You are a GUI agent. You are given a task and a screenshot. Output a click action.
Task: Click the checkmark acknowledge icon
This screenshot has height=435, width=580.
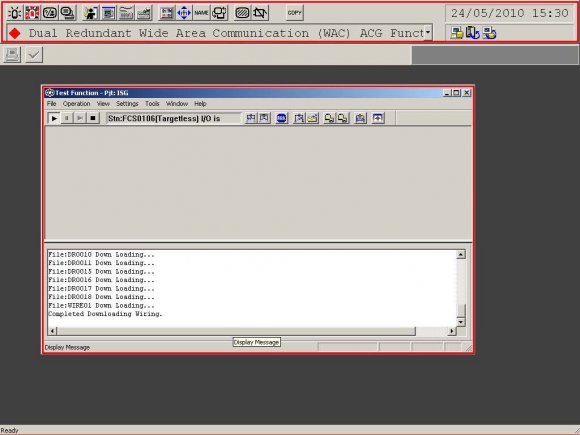pyautogui.click(x=34, y=55)
